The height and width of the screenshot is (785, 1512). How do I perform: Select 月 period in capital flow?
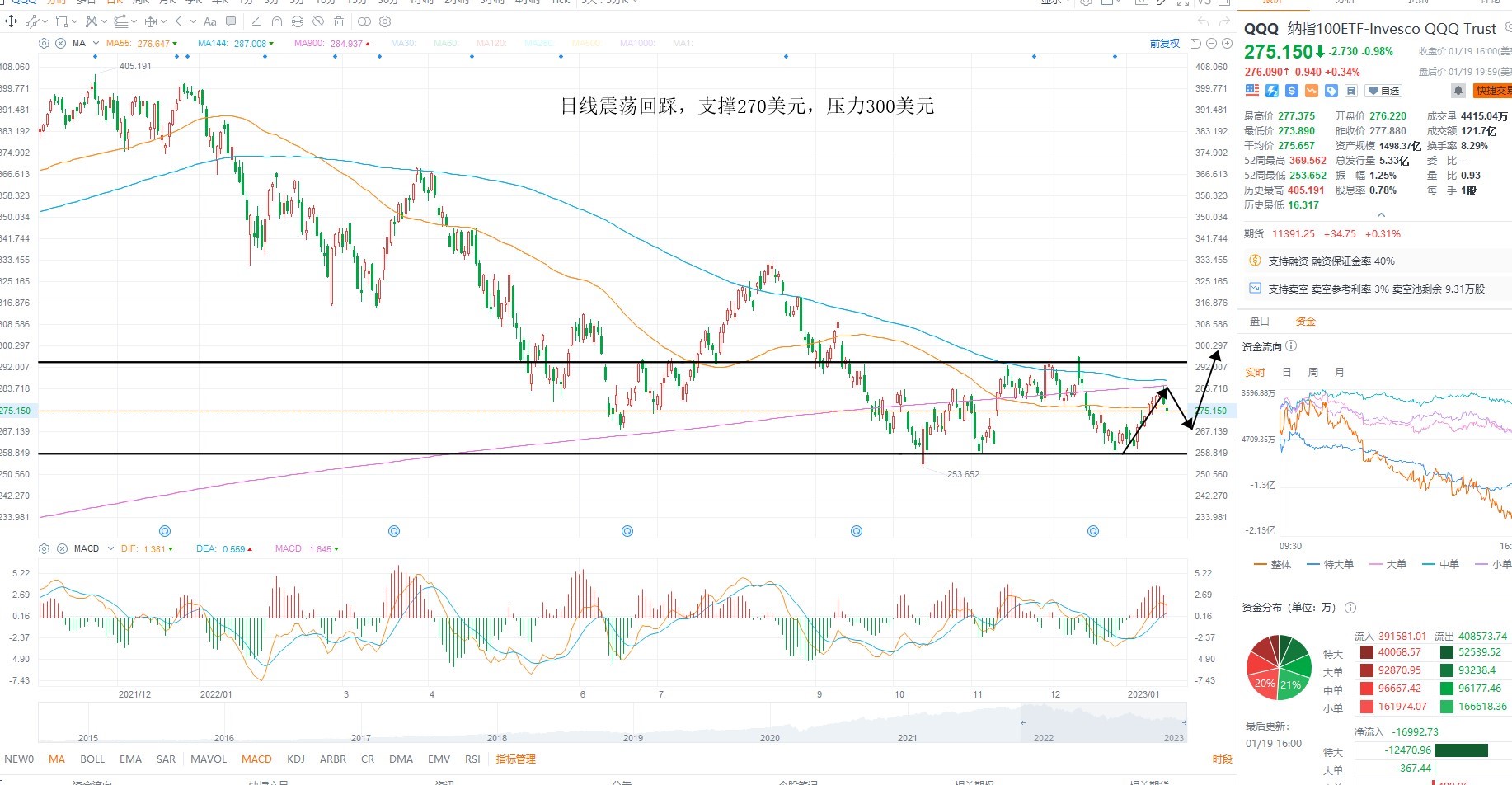click(x=1340, y=373)
